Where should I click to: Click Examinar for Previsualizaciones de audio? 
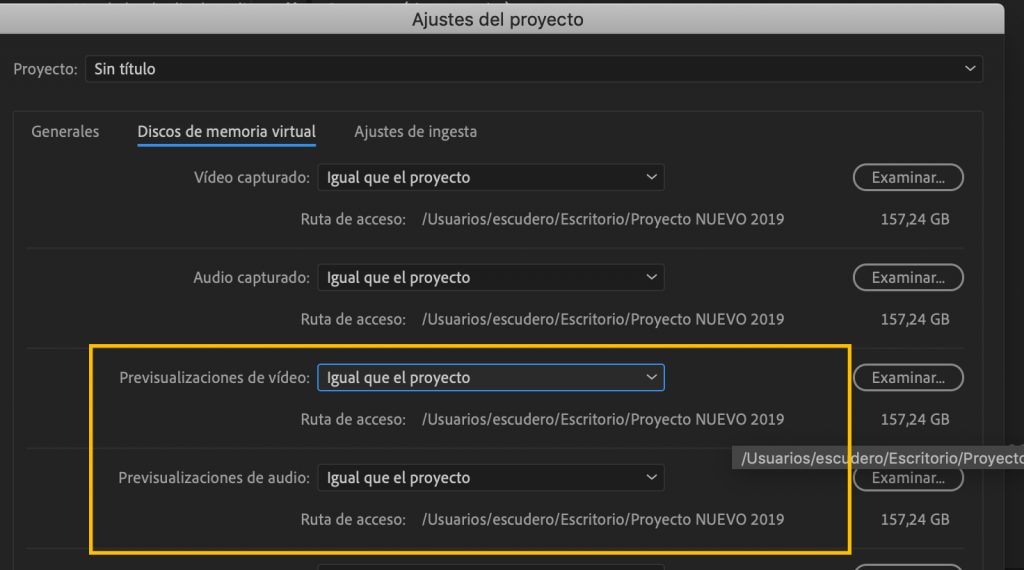click(x=907, y=479)
